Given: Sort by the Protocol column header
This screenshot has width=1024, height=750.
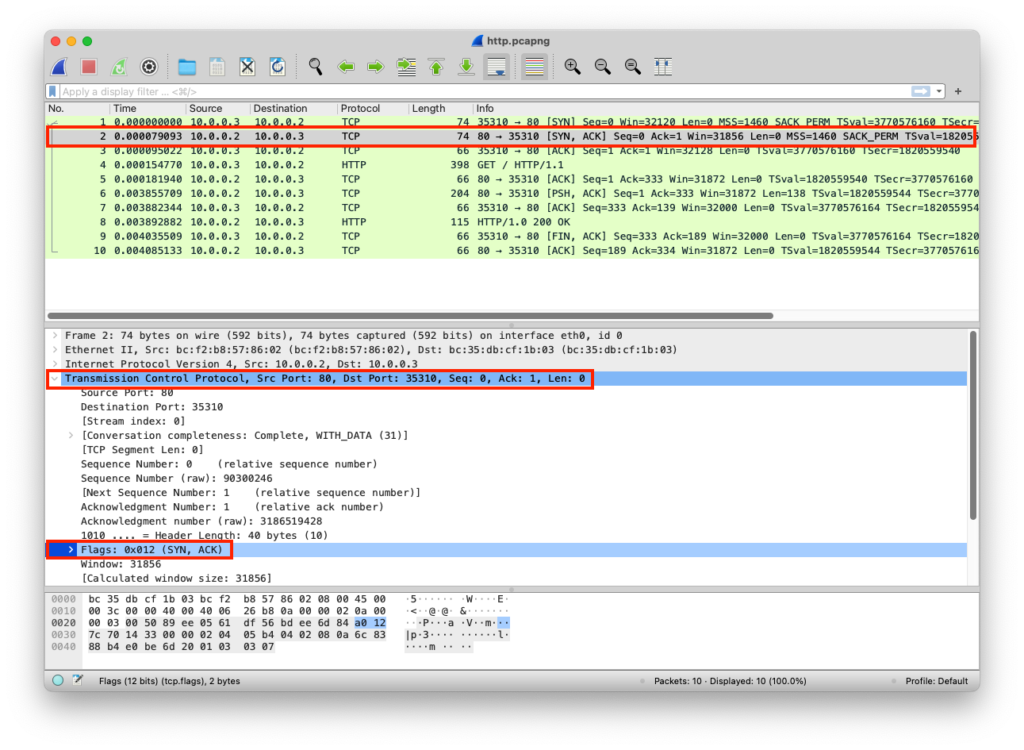Looking at the screenshot, I should [360, 108].
